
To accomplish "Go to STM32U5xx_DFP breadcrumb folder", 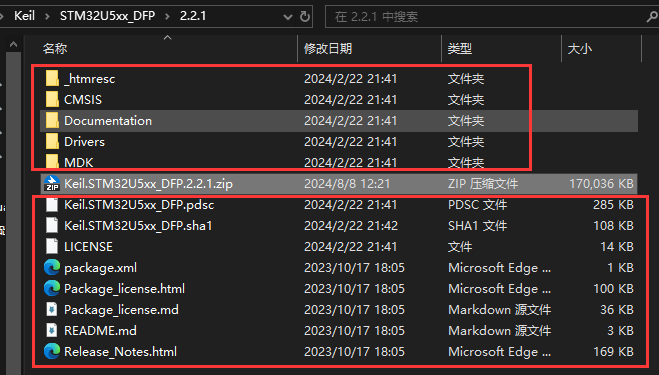I will pyautogui.click(x=107, y=16).
